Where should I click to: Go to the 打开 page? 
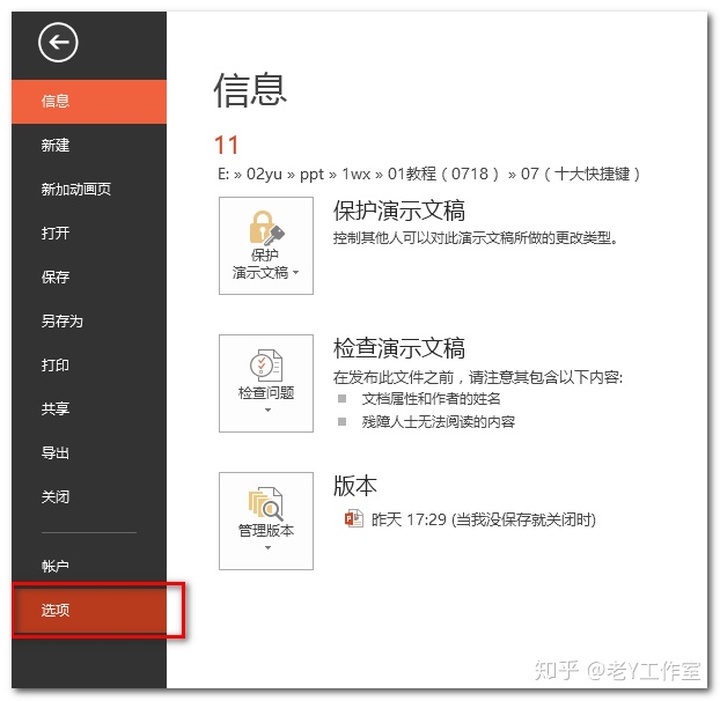pyautogui.click(x=89, y=233)
